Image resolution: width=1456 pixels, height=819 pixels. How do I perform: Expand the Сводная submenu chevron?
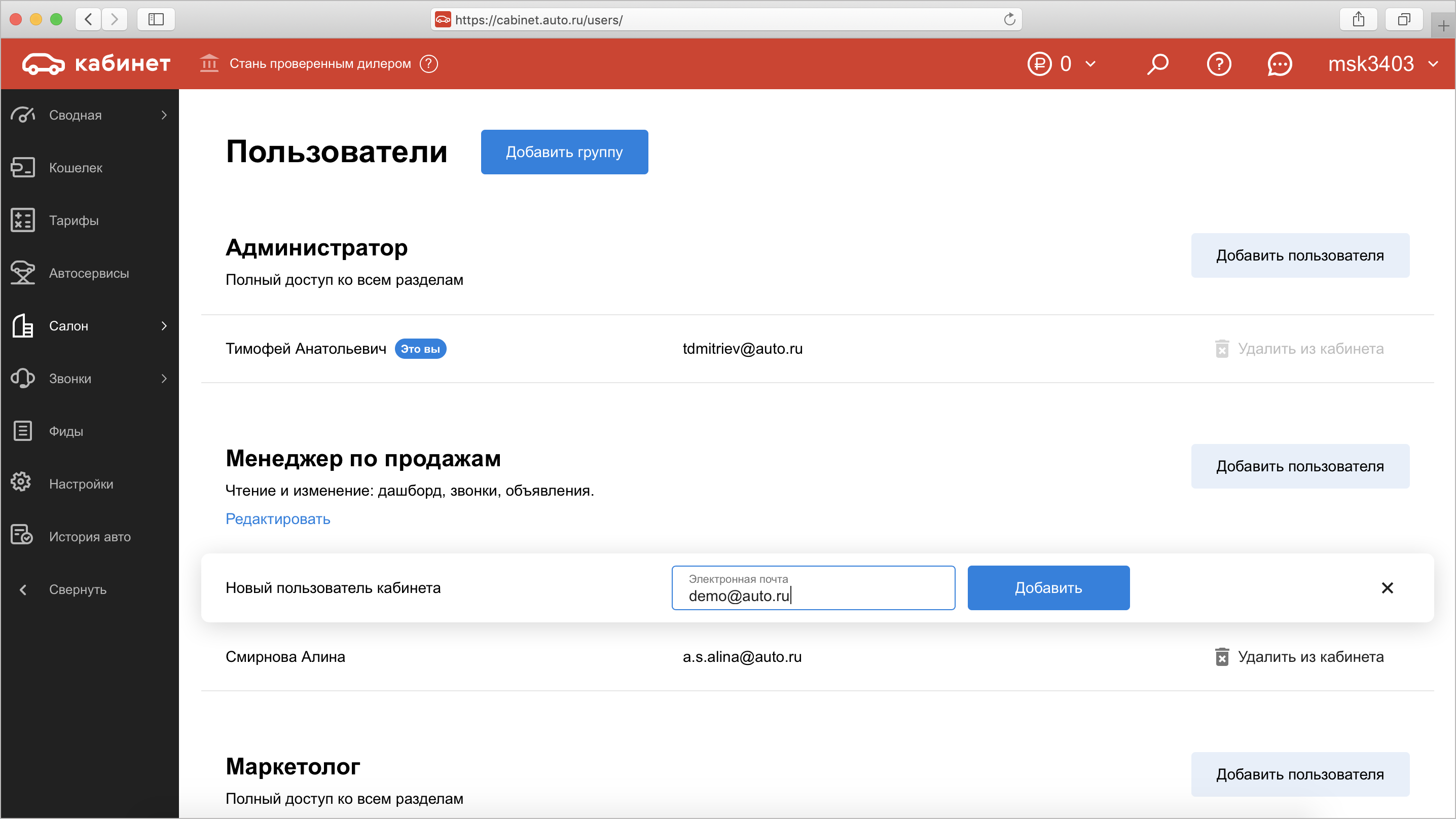(x=164, y=116)
